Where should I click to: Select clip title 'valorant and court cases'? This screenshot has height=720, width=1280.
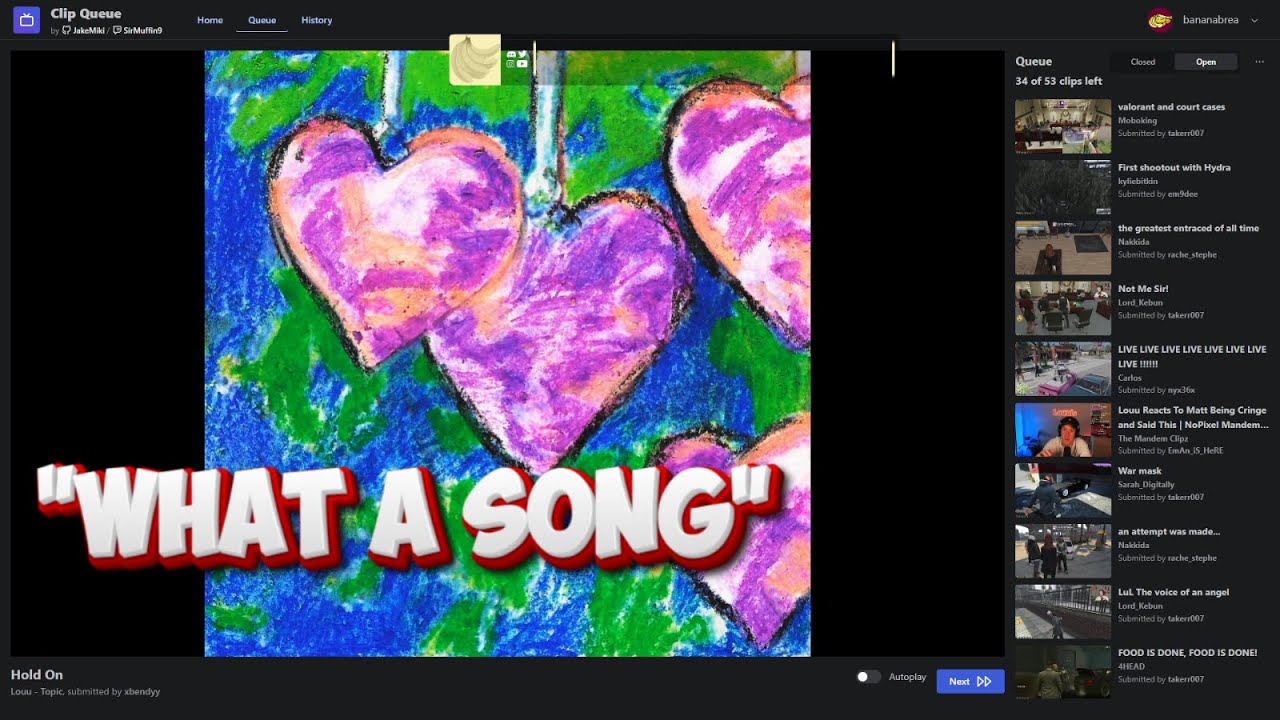pos(1171,107)
